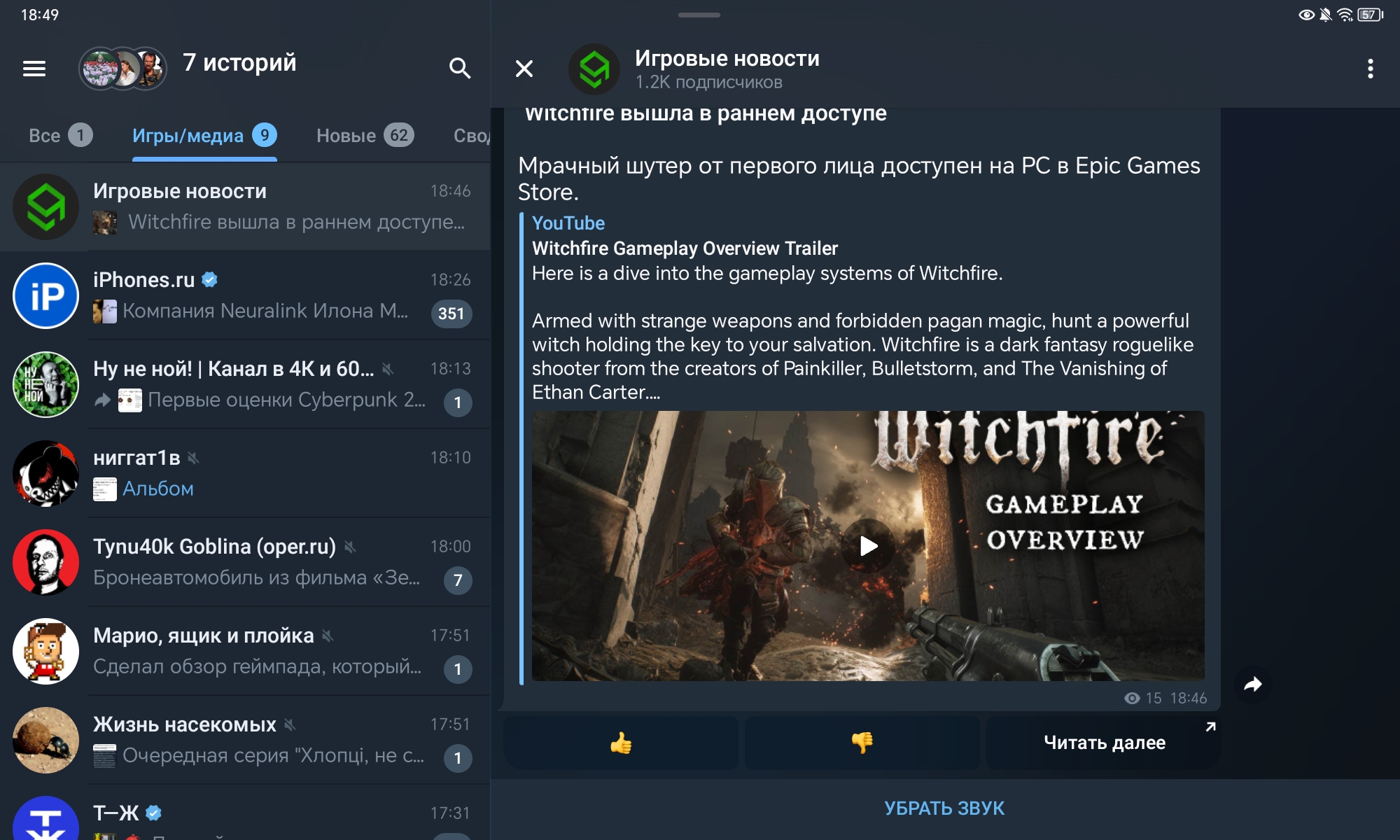Image resolution: width=1400 pixels, height=840 pixels.
Task: Tap the muted bell status icon
Action: pos(1326,15)
